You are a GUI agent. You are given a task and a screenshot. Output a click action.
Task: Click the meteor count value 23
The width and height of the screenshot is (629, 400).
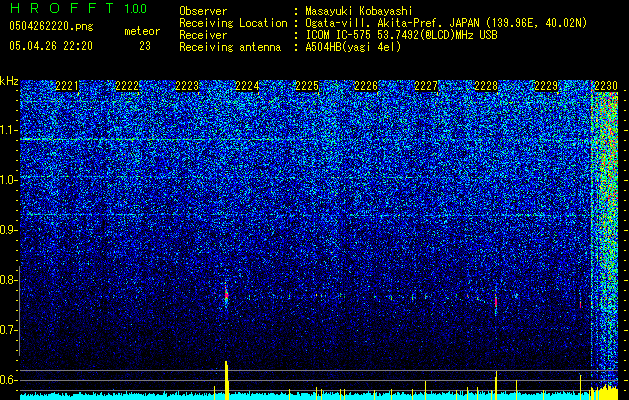pyautogui.click(x=145, y=46)
